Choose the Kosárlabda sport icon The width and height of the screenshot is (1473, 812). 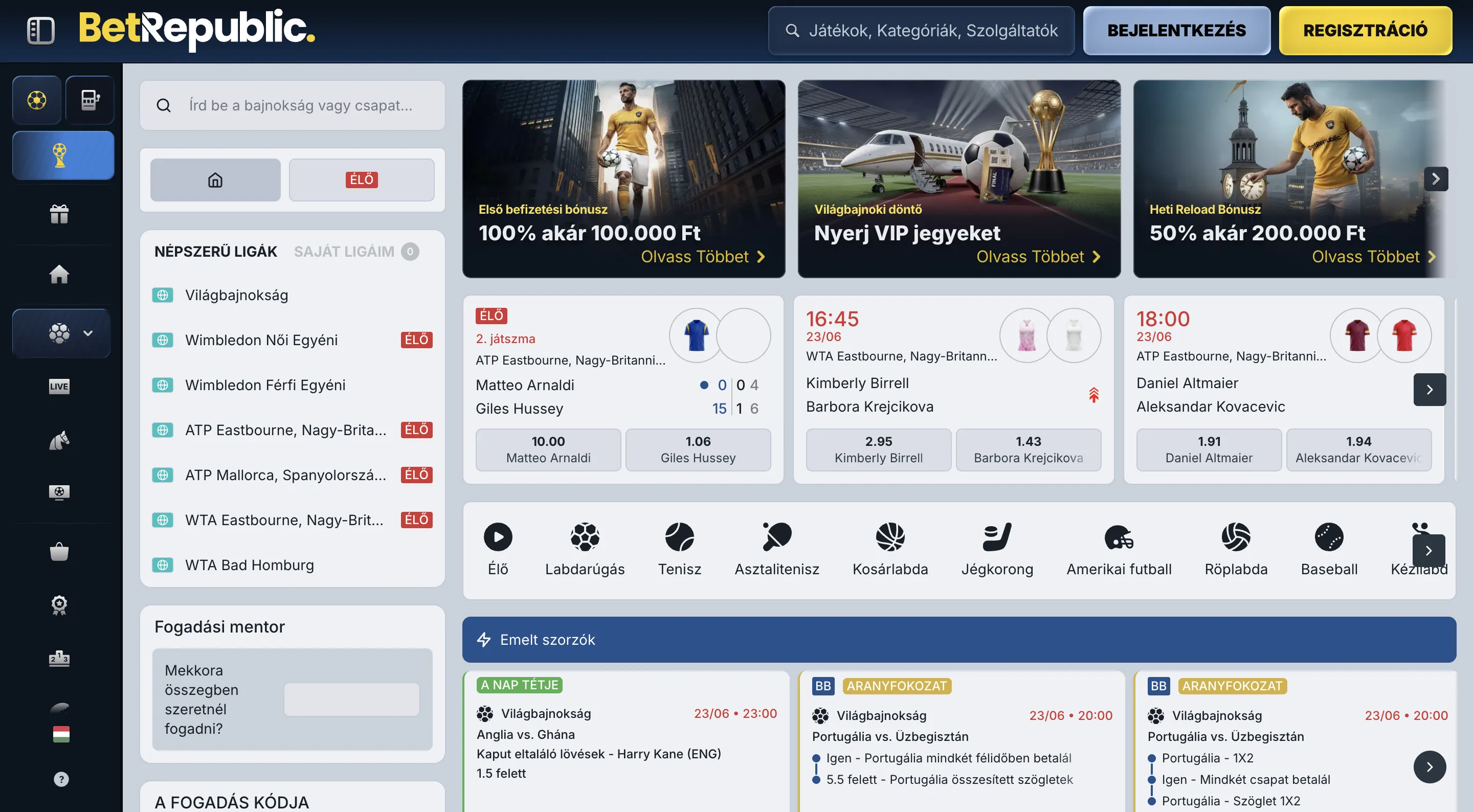[890, 537]
